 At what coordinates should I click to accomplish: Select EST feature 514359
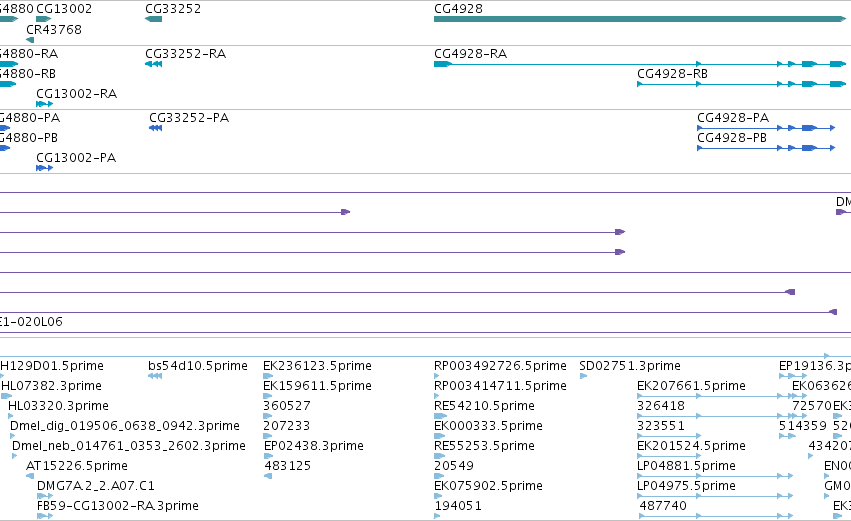[803, 426]
